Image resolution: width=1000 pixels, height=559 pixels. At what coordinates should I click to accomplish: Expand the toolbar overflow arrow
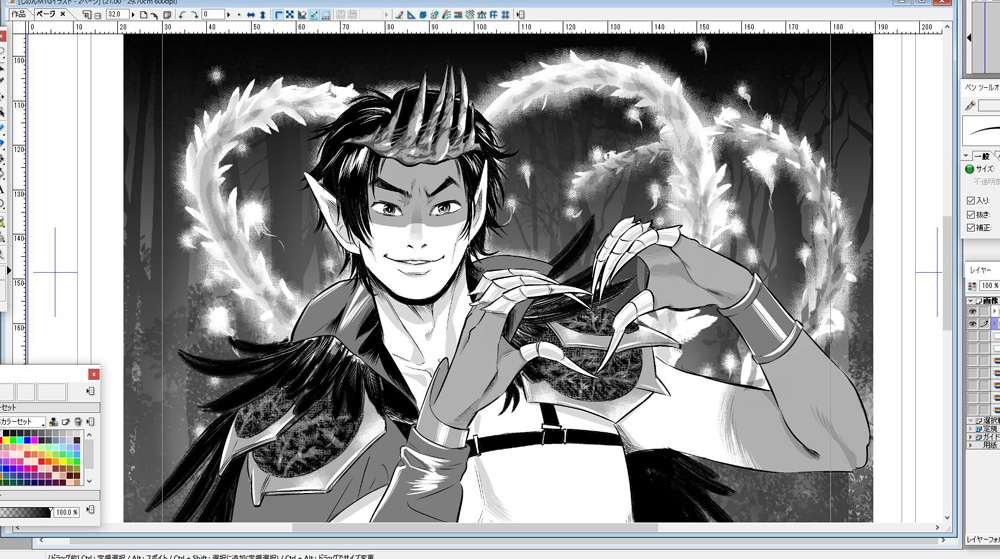[386, 14]
